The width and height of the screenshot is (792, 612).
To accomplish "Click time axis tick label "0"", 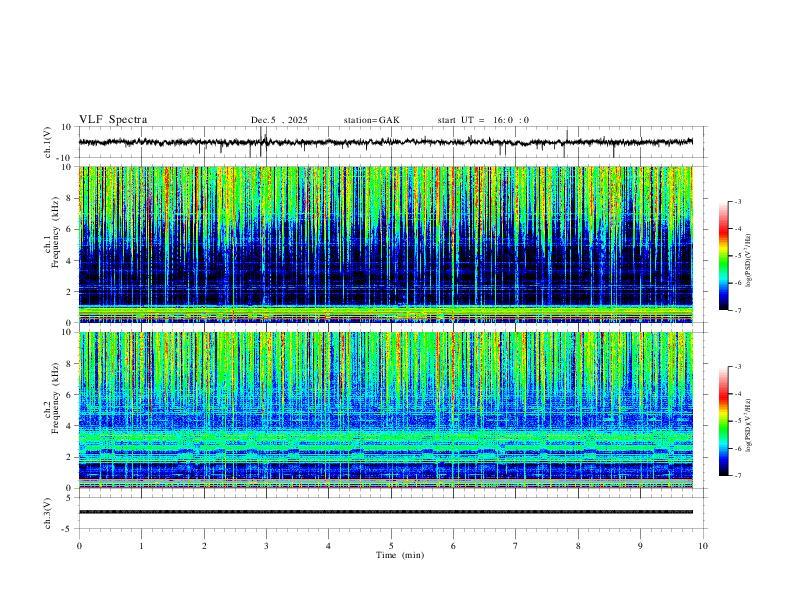I will pyautogui.click(x=79, y=546).
